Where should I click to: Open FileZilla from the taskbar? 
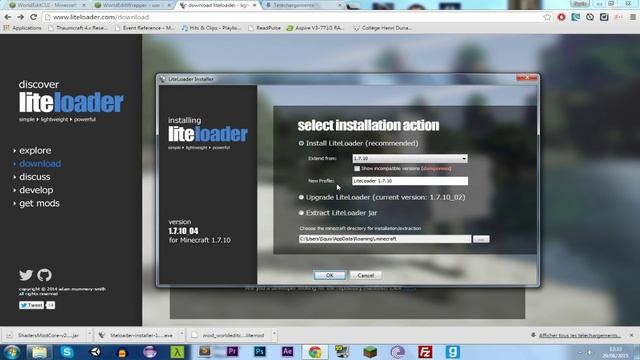(x=425, y=352)
